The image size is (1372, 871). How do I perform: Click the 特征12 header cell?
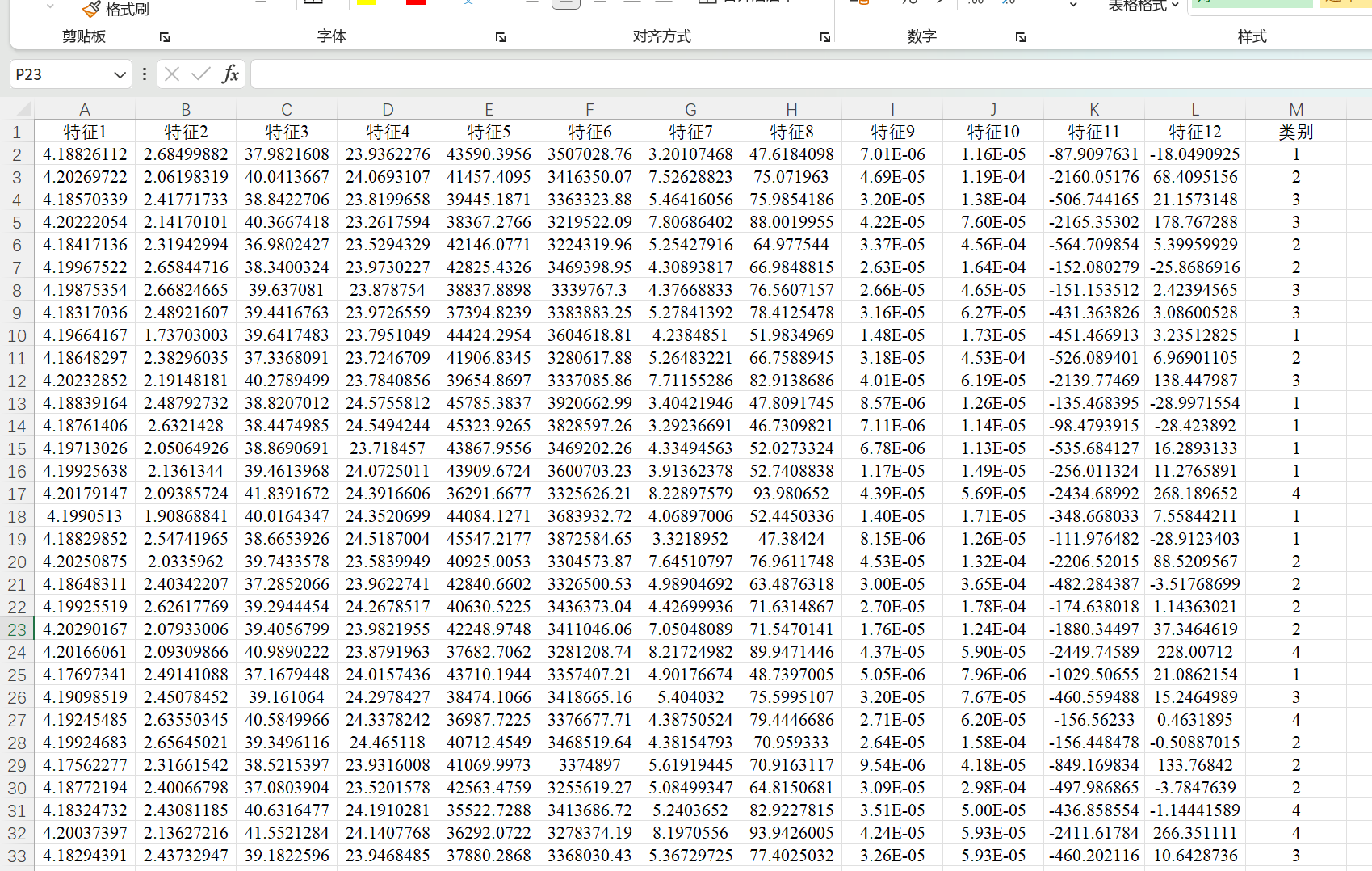coord(1195,132)
